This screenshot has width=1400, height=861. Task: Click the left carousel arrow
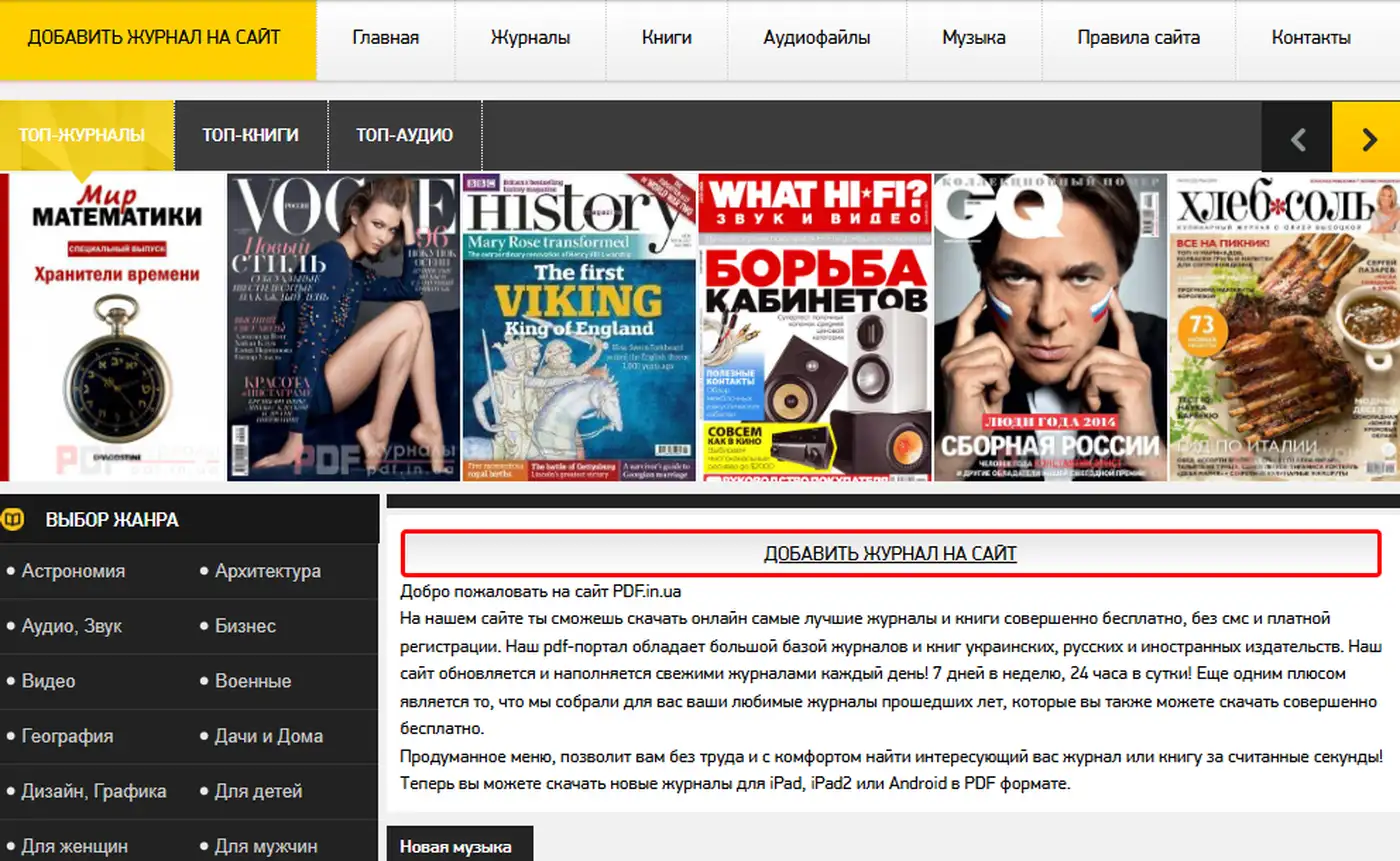(1297, 137)
